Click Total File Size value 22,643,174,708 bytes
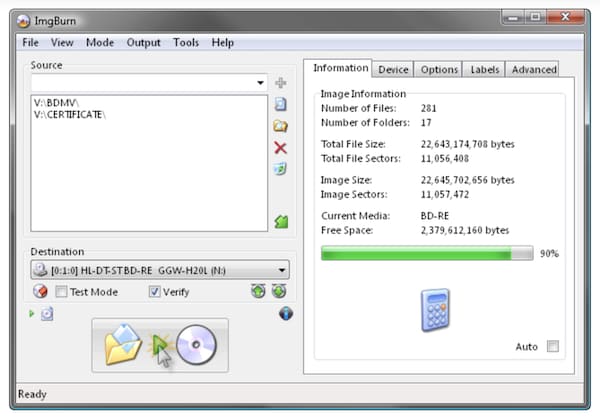The width and height of the screenshot is (600, 418). 468,144
